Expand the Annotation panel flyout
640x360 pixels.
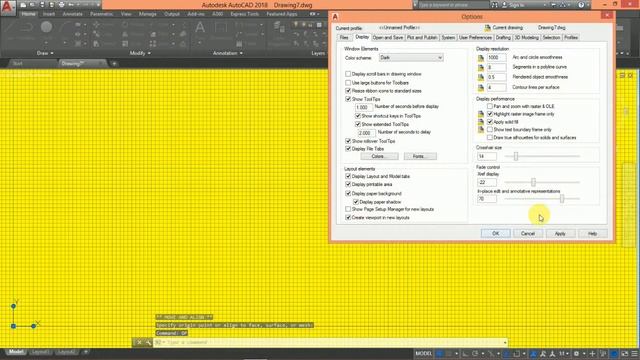(x=228, y=53)
